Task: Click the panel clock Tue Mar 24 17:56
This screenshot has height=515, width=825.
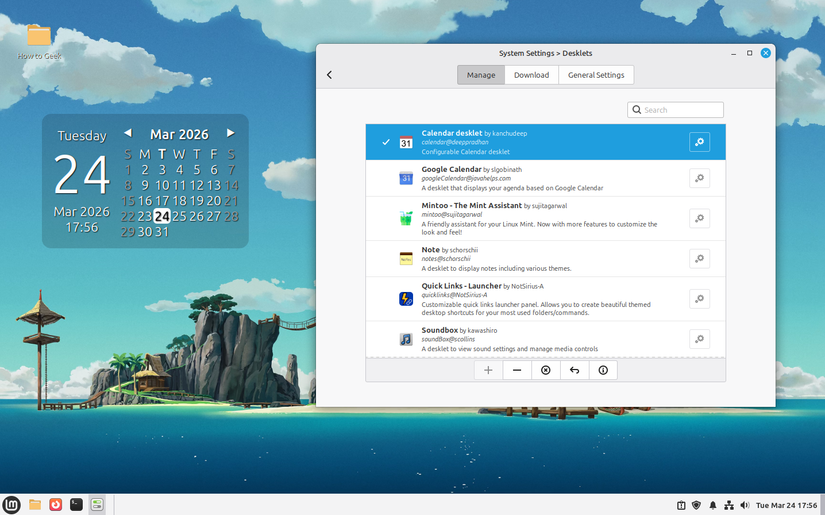Action: [786, 505]
